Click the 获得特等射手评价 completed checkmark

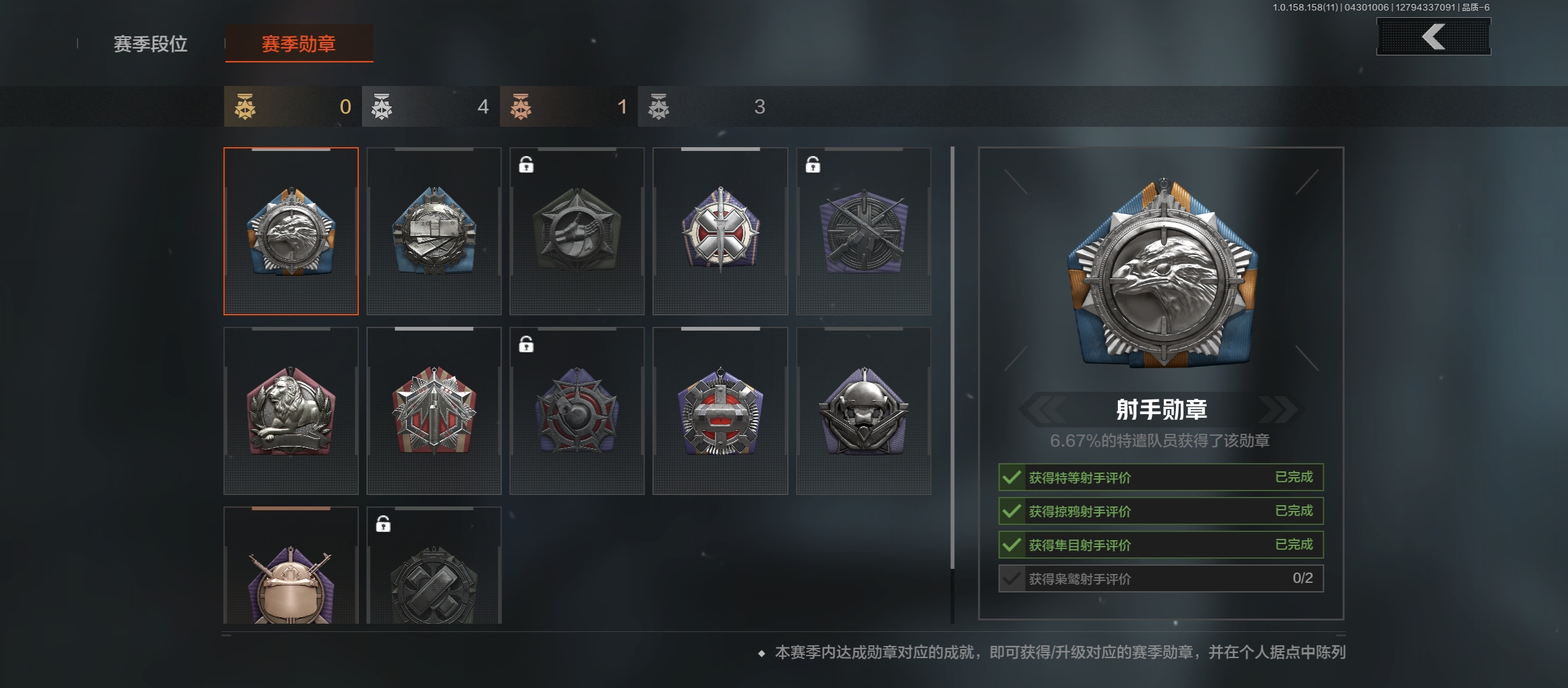[x=1012, y=477]
